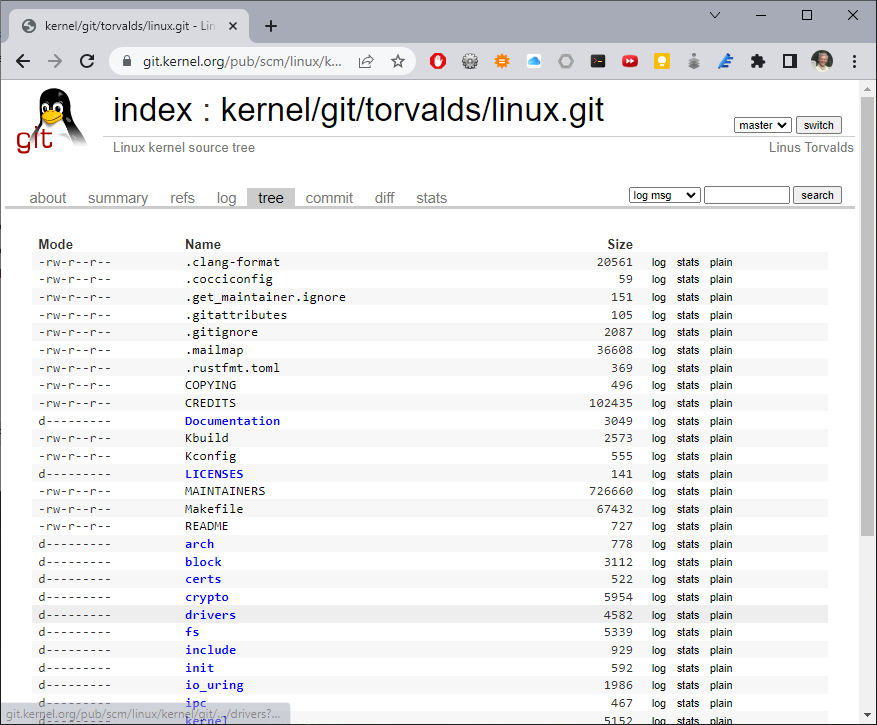Open the log msg search type dropdown
This screenshot has width=877, height=725.
(x=664, y=194)
